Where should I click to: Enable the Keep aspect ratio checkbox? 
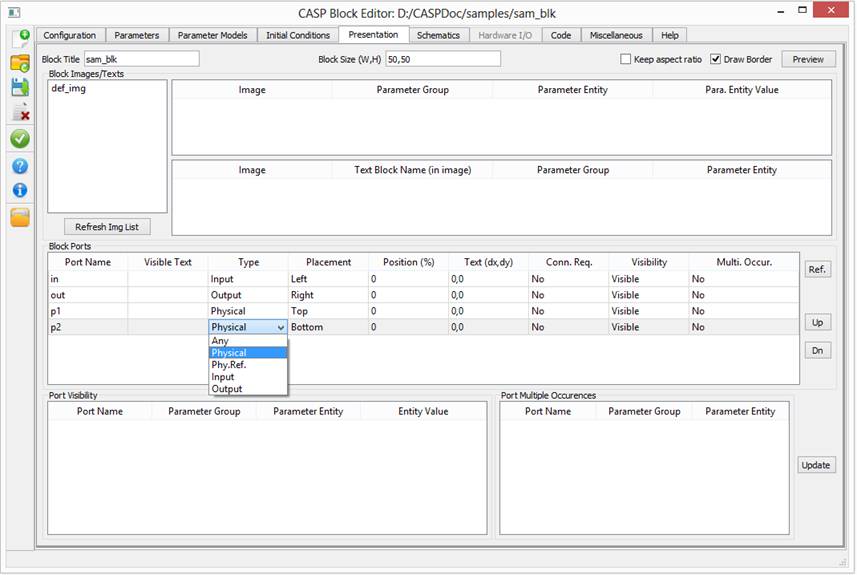tap(626, 59)
